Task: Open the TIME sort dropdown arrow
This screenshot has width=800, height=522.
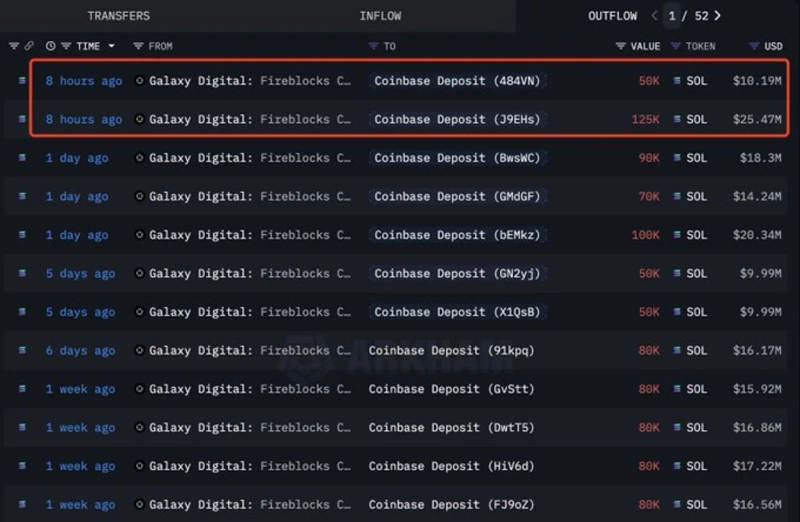Action: (x=111, y=46)
